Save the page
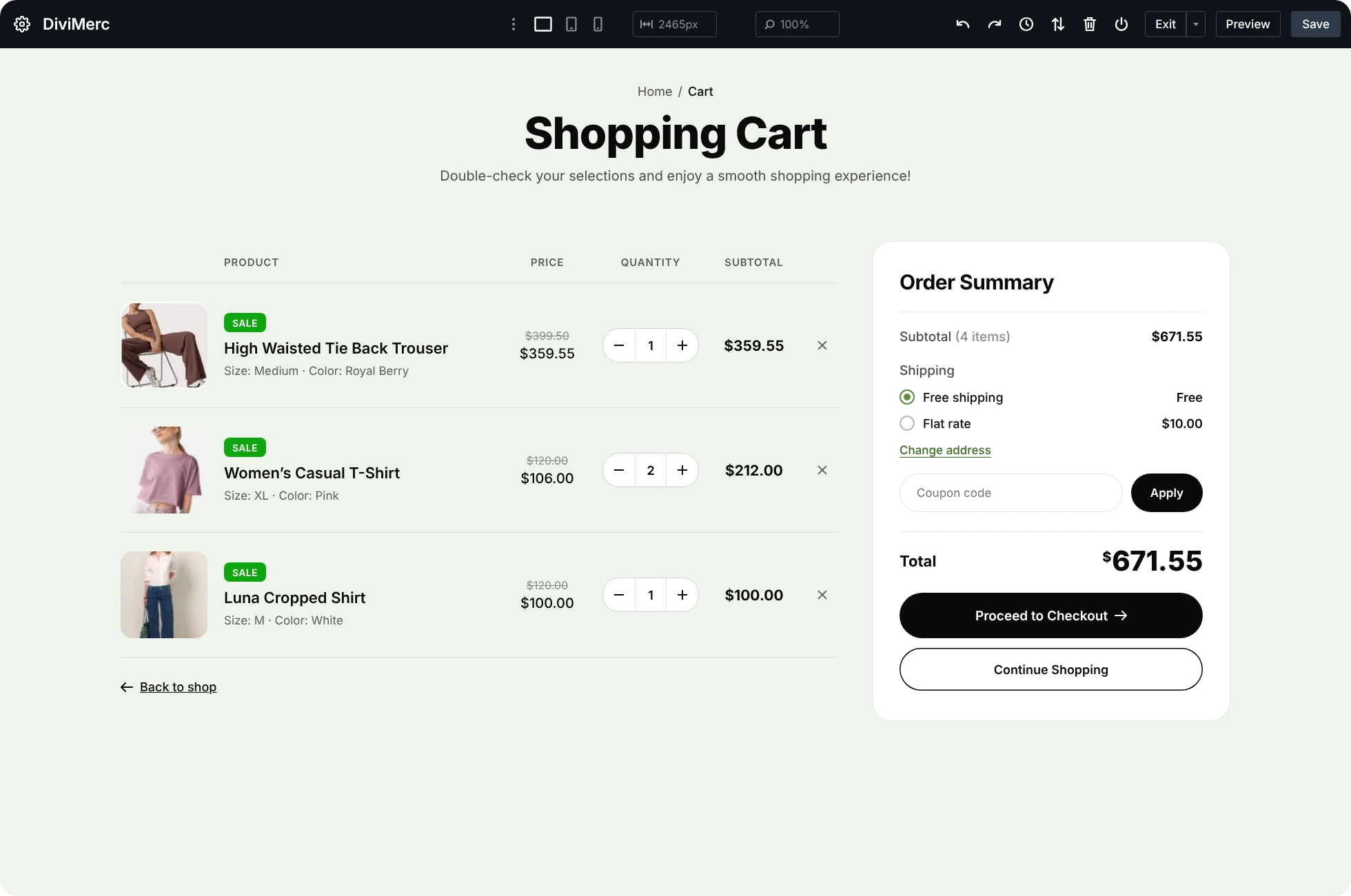 pyautogui.click(x=1315, y=24)
